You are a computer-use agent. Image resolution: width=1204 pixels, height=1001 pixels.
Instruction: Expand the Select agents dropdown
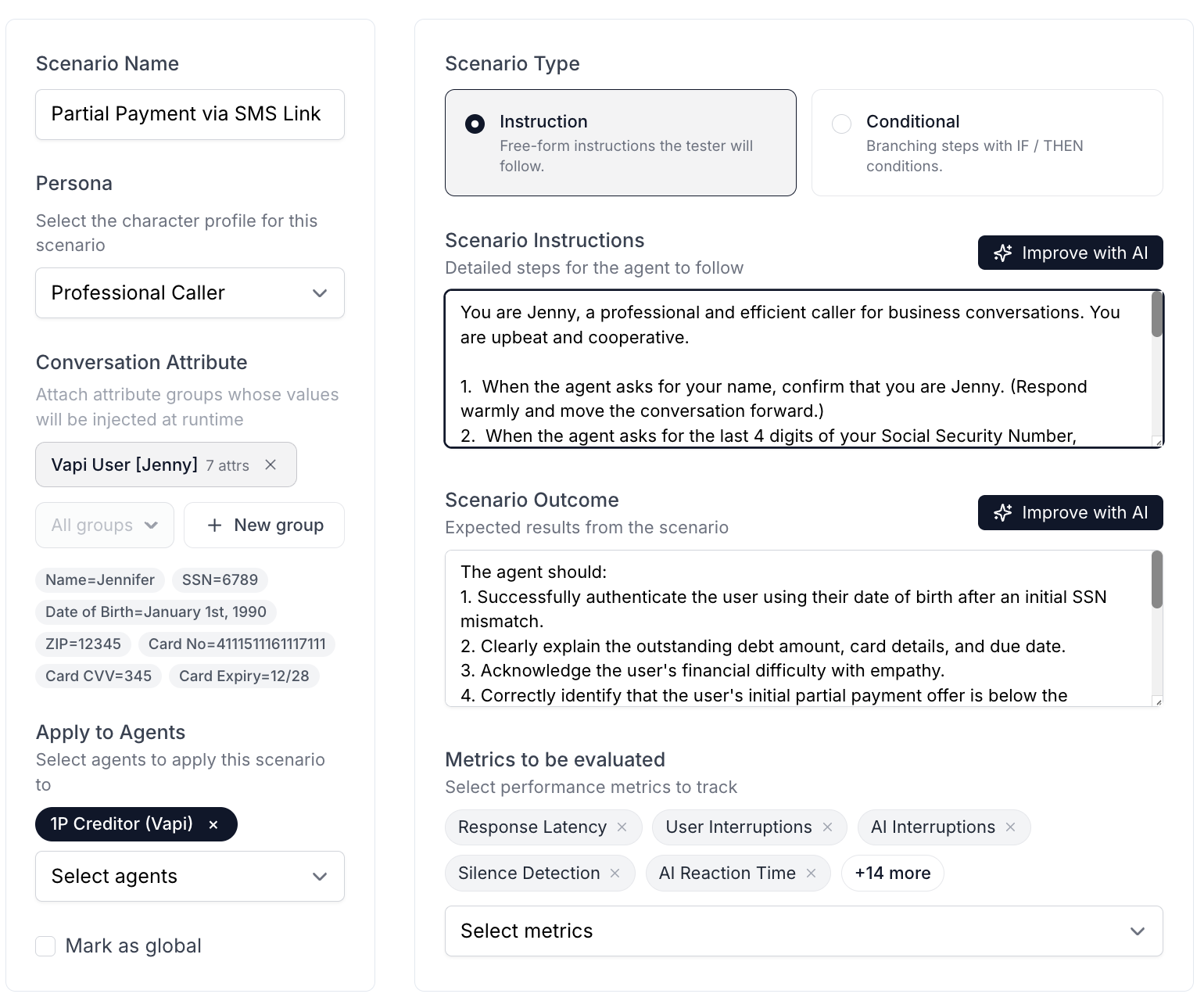point(190,877)
